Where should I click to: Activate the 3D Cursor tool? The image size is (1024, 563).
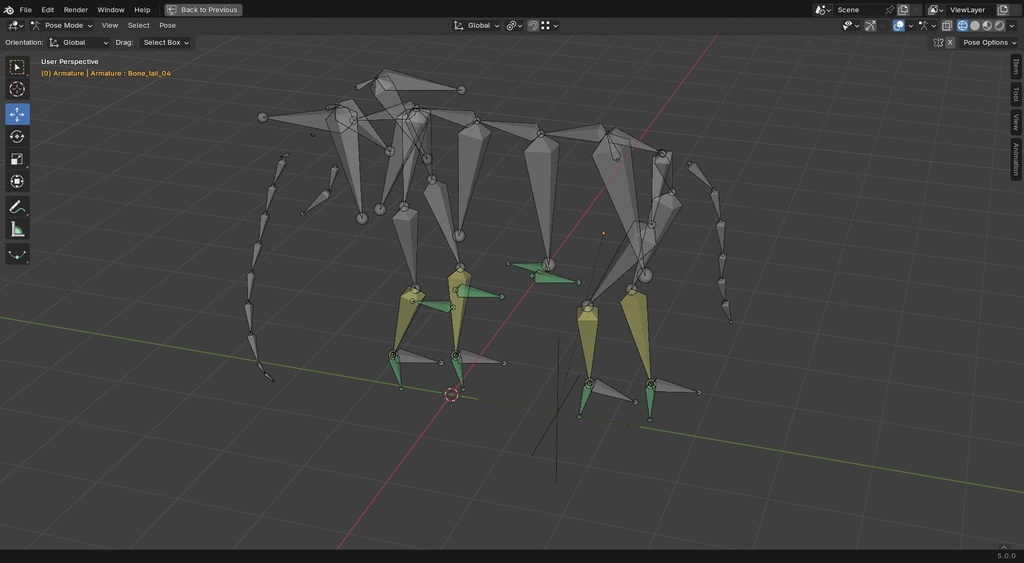[17, 89]
